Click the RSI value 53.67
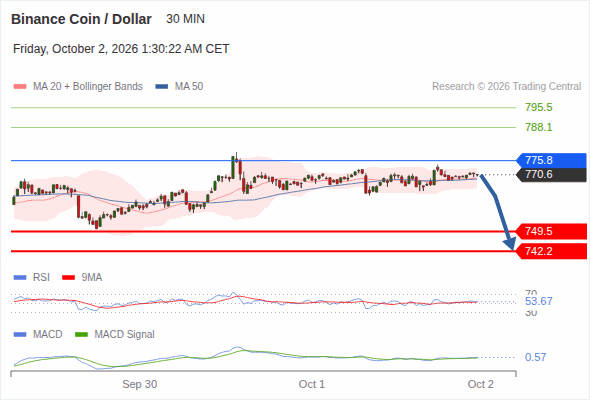Viewport: 590px width, 400px height. [x=539, y=301]
